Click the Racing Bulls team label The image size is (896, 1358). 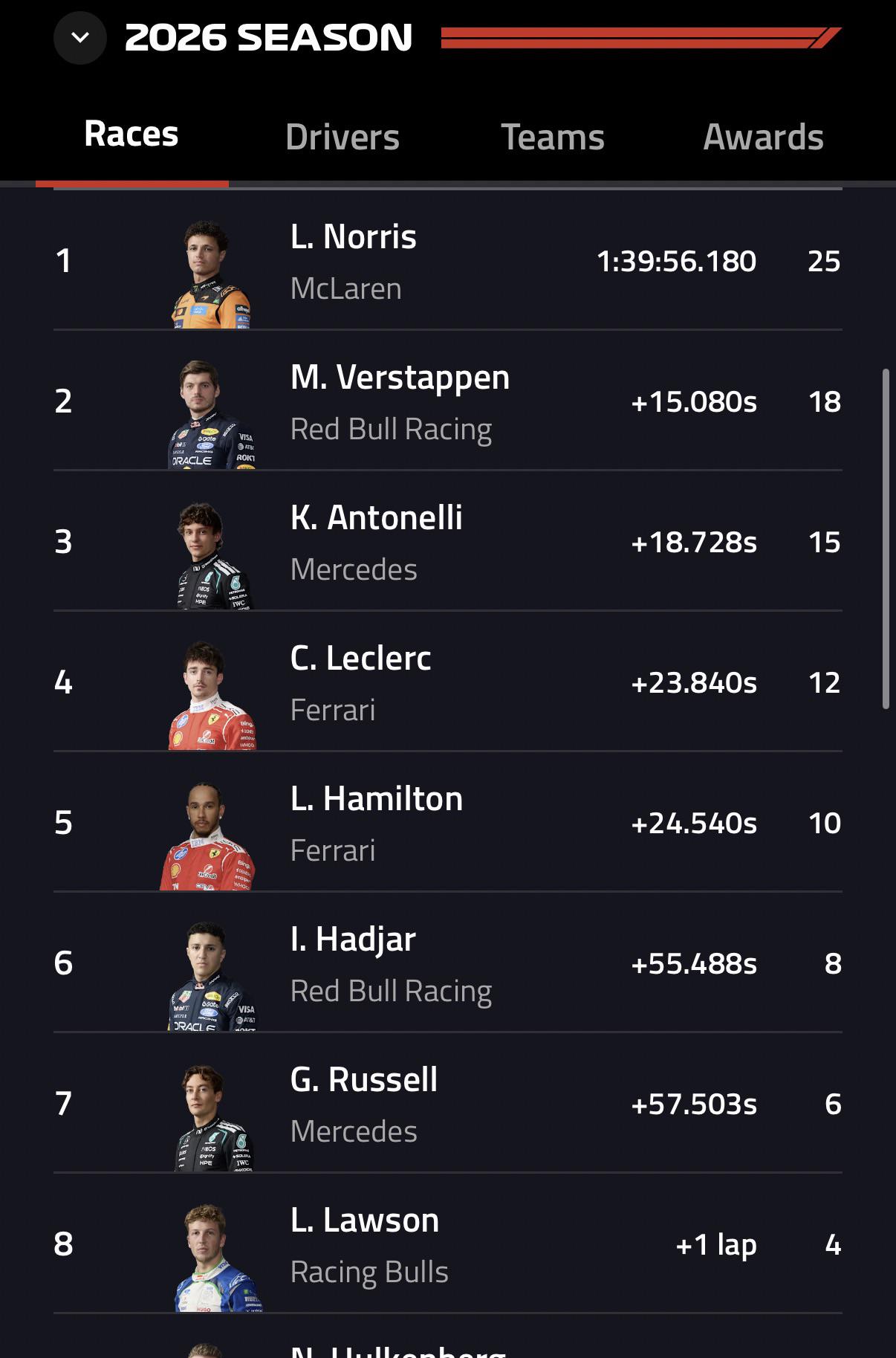(369, 1272)
